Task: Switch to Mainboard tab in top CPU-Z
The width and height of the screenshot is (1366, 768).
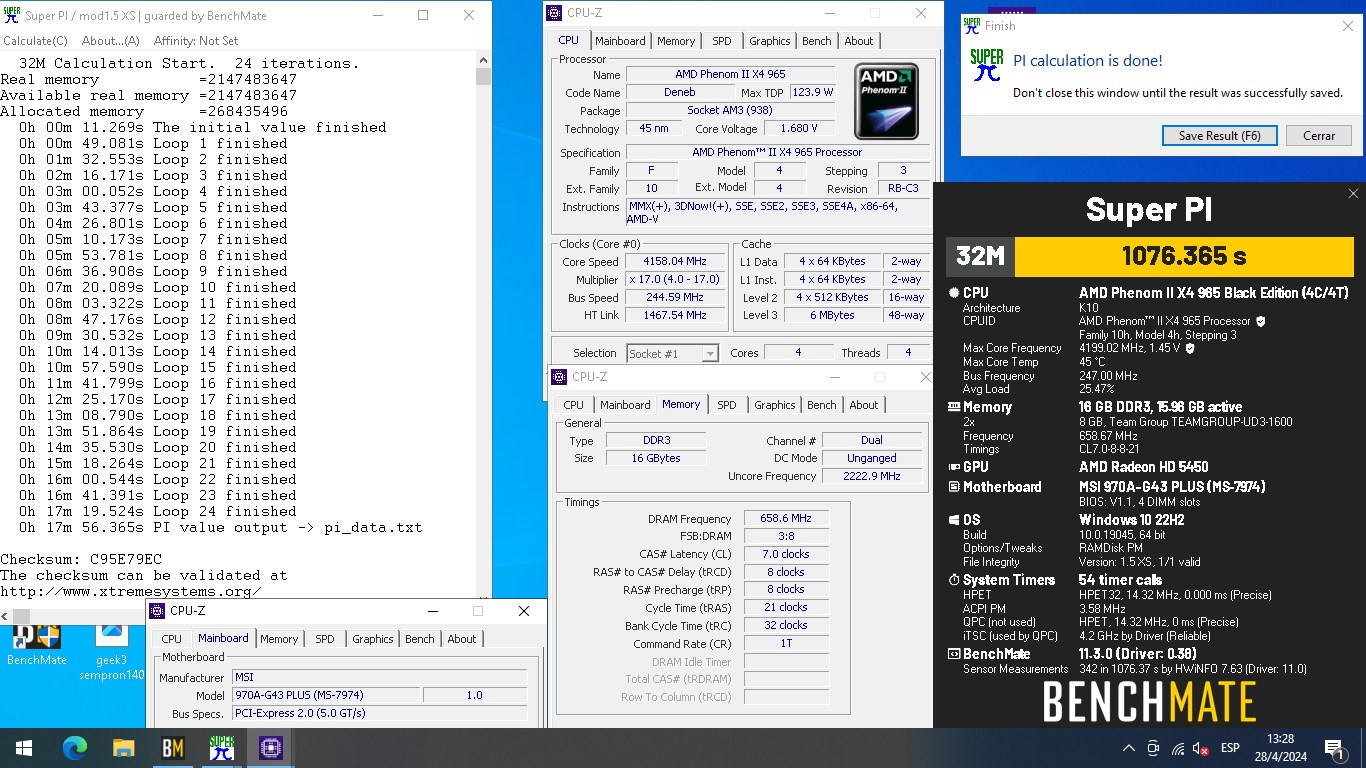Action: tap(620, 41)
